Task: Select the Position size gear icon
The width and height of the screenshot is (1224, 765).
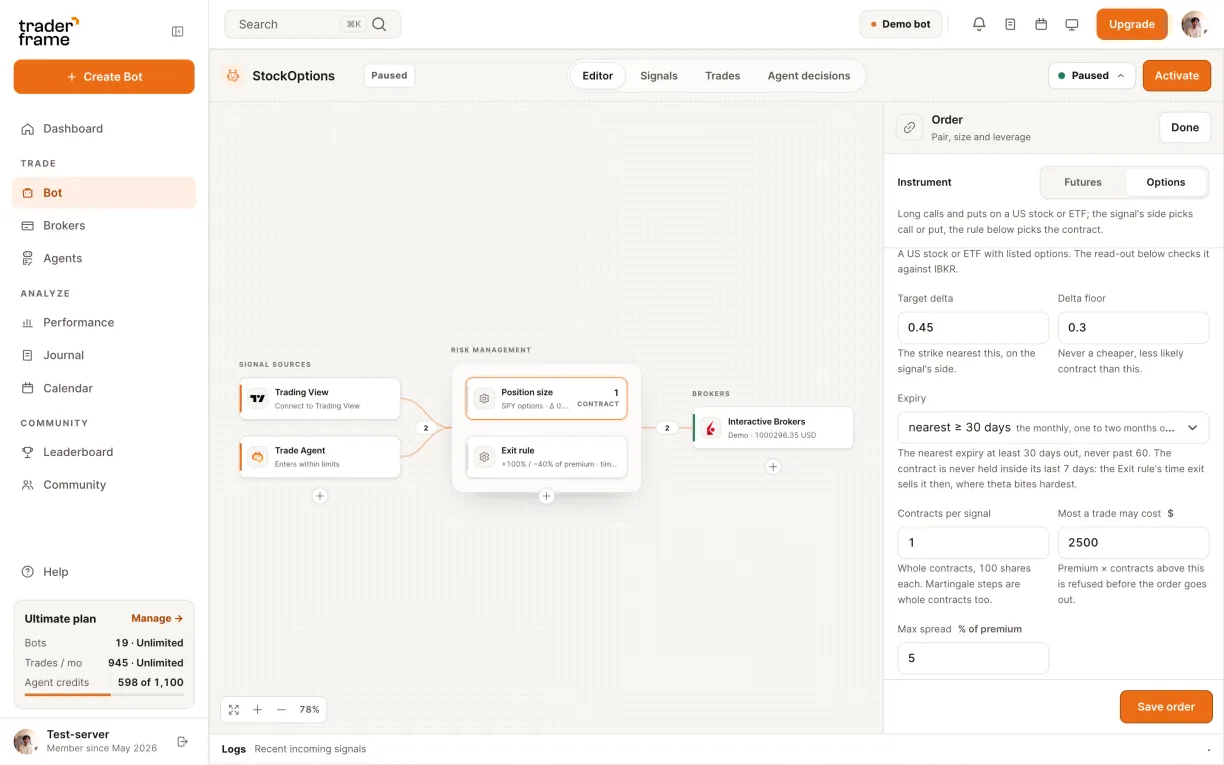Action: [x=484, y=398]
